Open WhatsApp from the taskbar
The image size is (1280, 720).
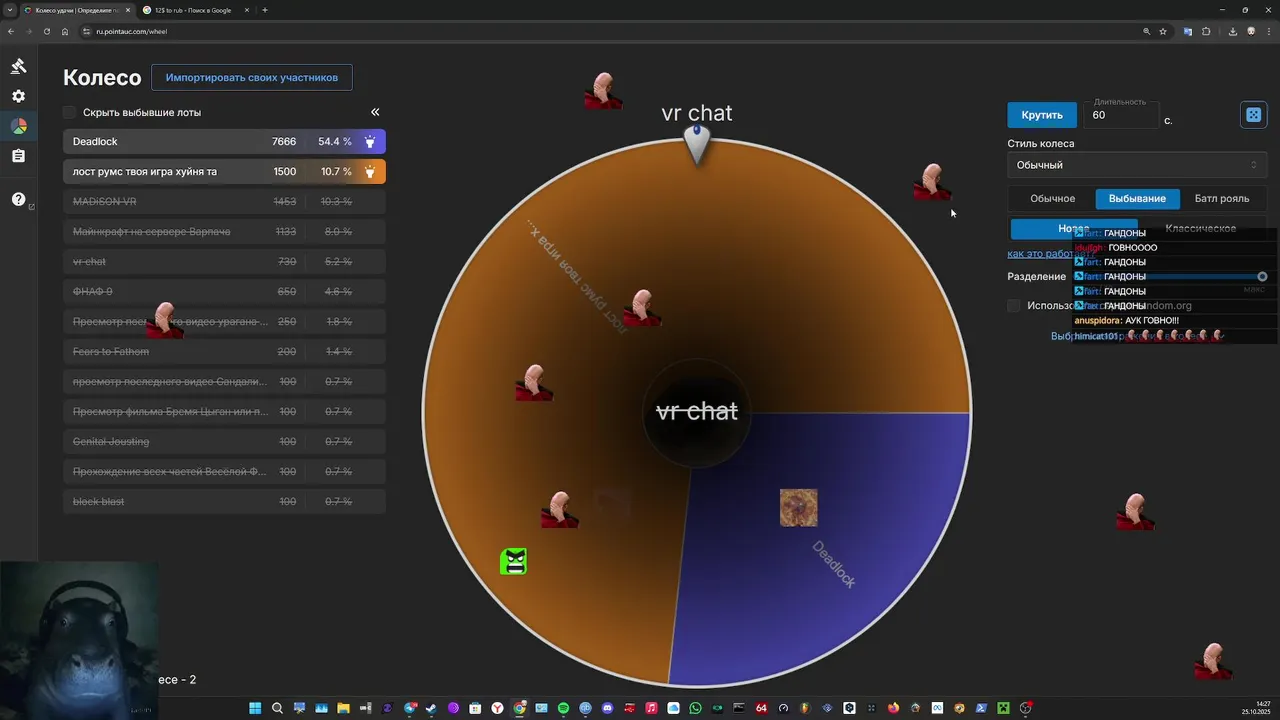pos(695,708)
